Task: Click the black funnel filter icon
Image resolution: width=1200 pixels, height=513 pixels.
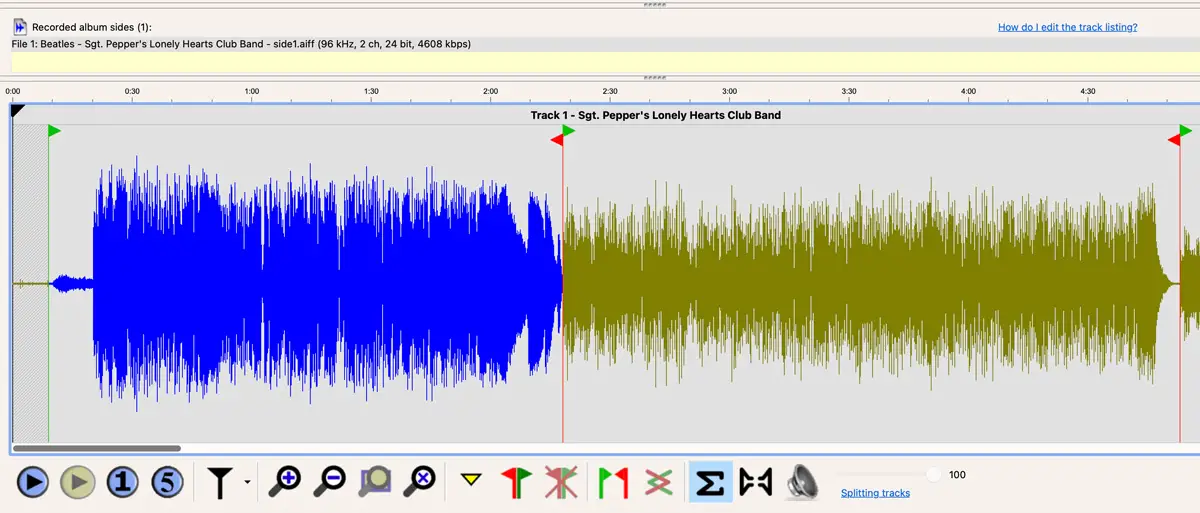Action: 221,482
